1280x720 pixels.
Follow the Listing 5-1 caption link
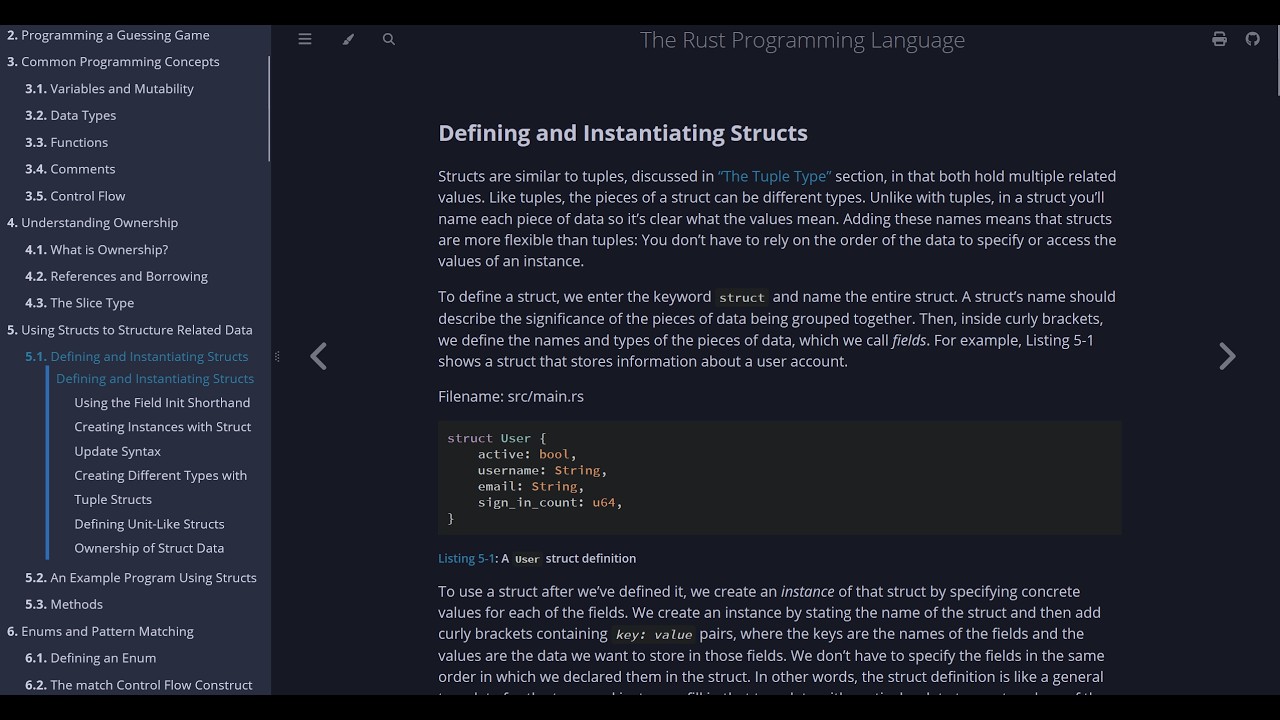[467, 558]
